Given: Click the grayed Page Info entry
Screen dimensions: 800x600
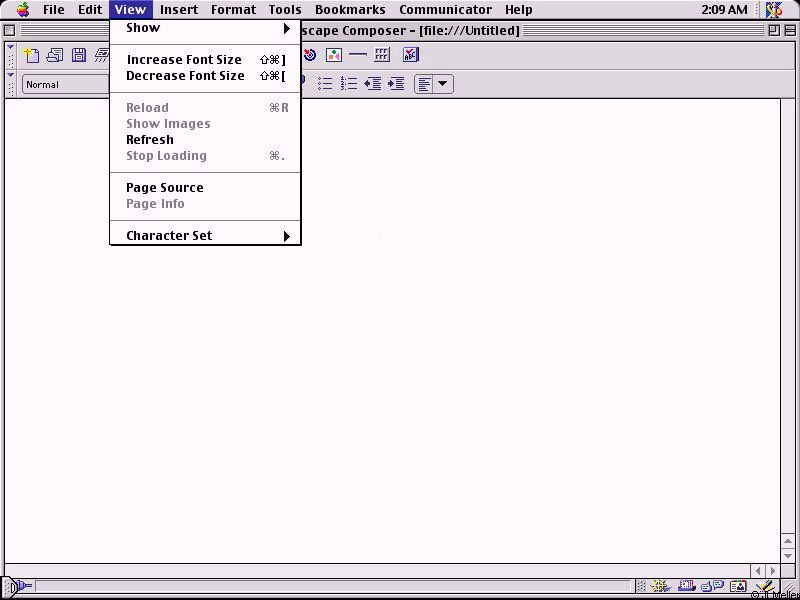Looking at the screenshot, I should point(205,204).
